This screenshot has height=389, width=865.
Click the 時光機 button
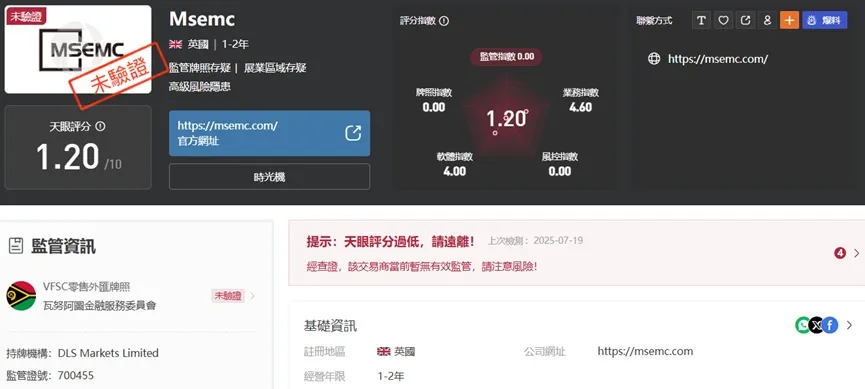coord(269,177)
